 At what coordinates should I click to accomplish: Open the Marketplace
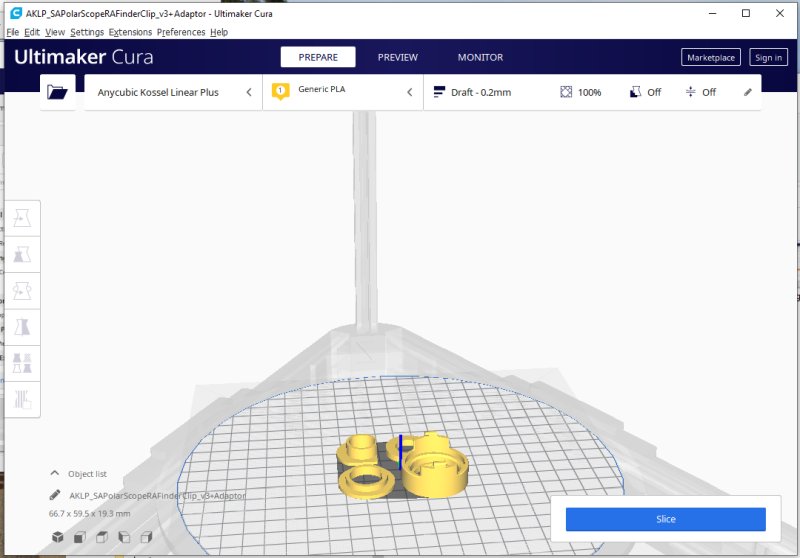pos(711,58)
